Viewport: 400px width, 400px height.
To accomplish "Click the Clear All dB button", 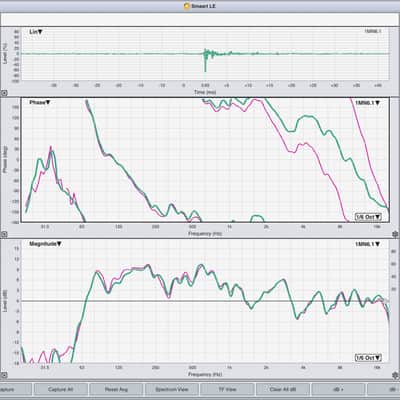I will tap(283, 389).
